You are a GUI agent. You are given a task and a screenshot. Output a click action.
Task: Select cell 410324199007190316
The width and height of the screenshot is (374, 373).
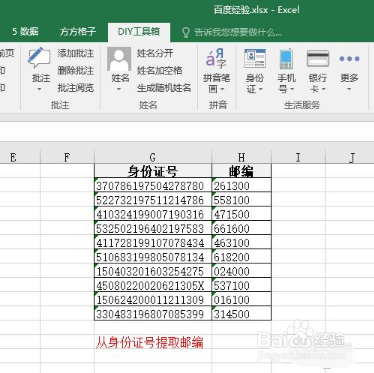click(153, 214)
